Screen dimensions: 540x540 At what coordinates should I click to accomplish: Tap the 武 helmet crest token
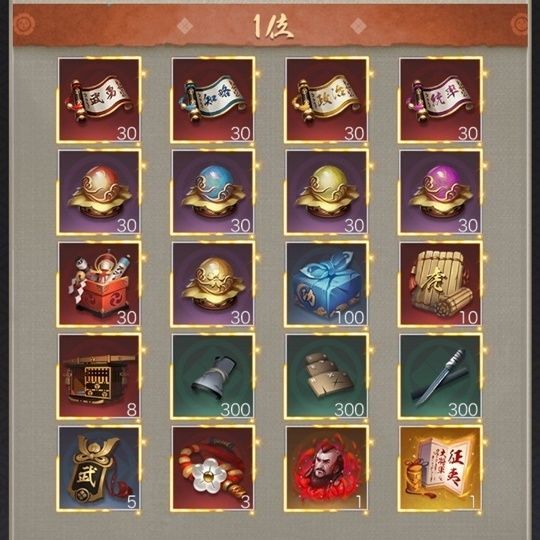(99, 468)
